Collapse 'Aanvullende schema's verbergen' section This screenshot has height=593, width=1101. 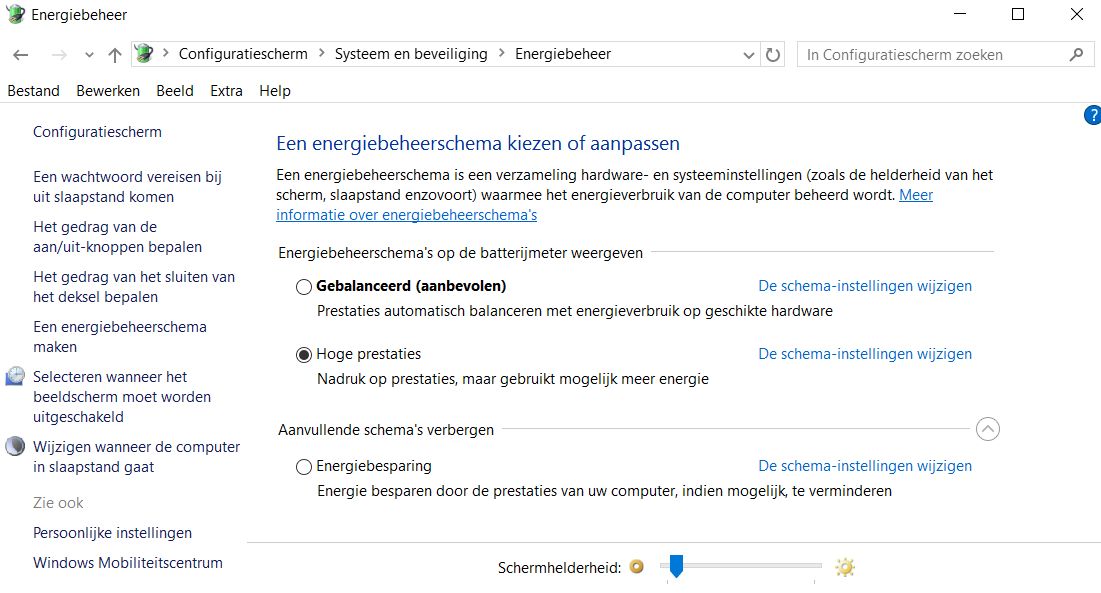[x=987, y=429]
